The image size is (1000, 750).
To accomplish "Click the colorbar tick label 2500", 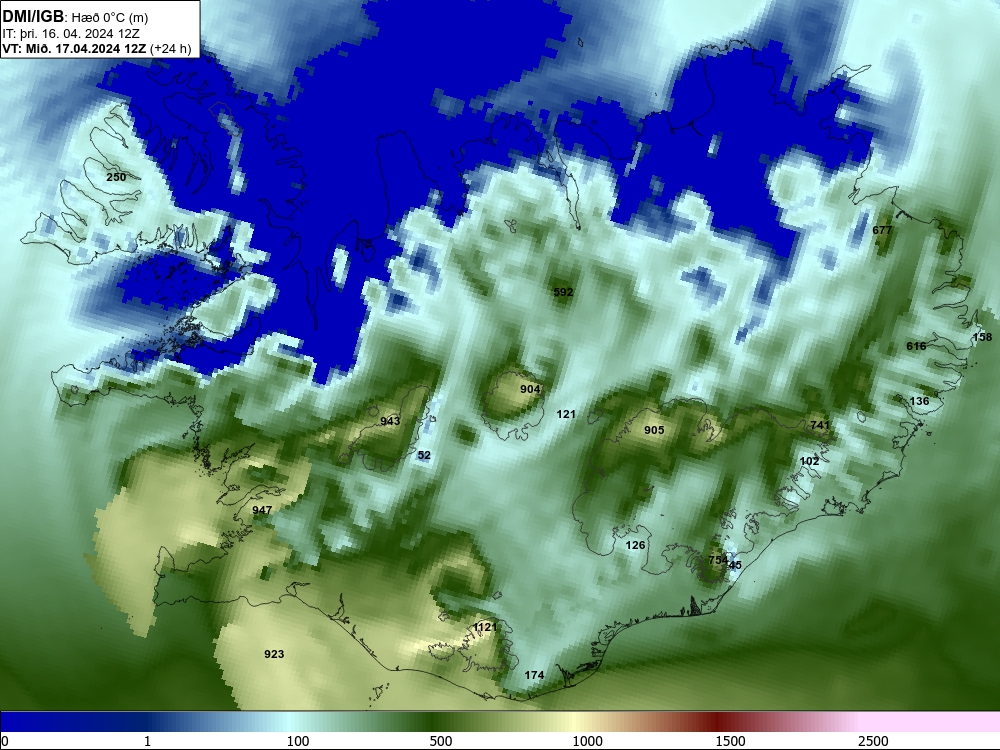I will pyautogui.click(x=873, y=741).
